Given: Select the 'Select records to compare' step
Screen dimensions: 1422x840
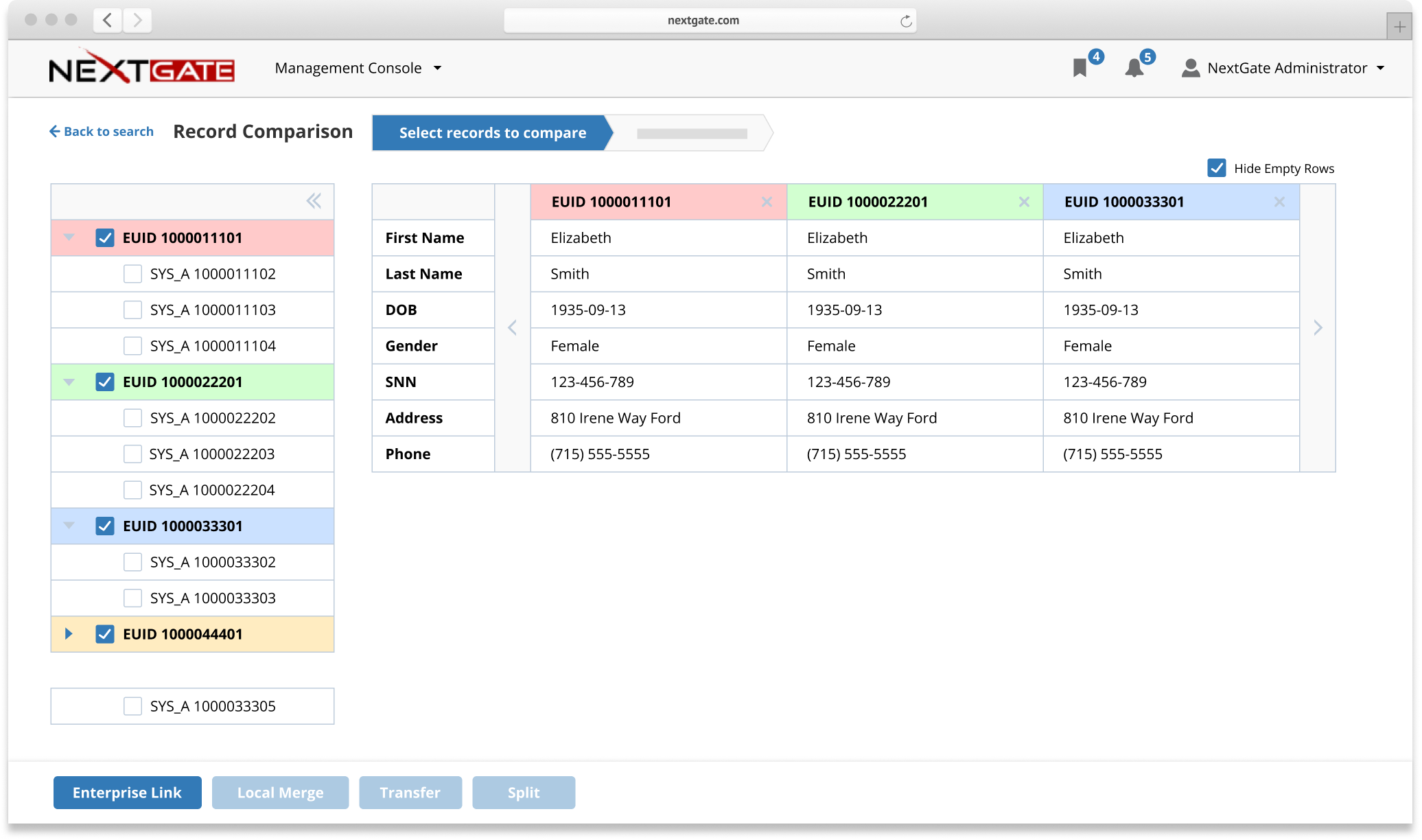Looking at the screenshot, I should 492,133.
